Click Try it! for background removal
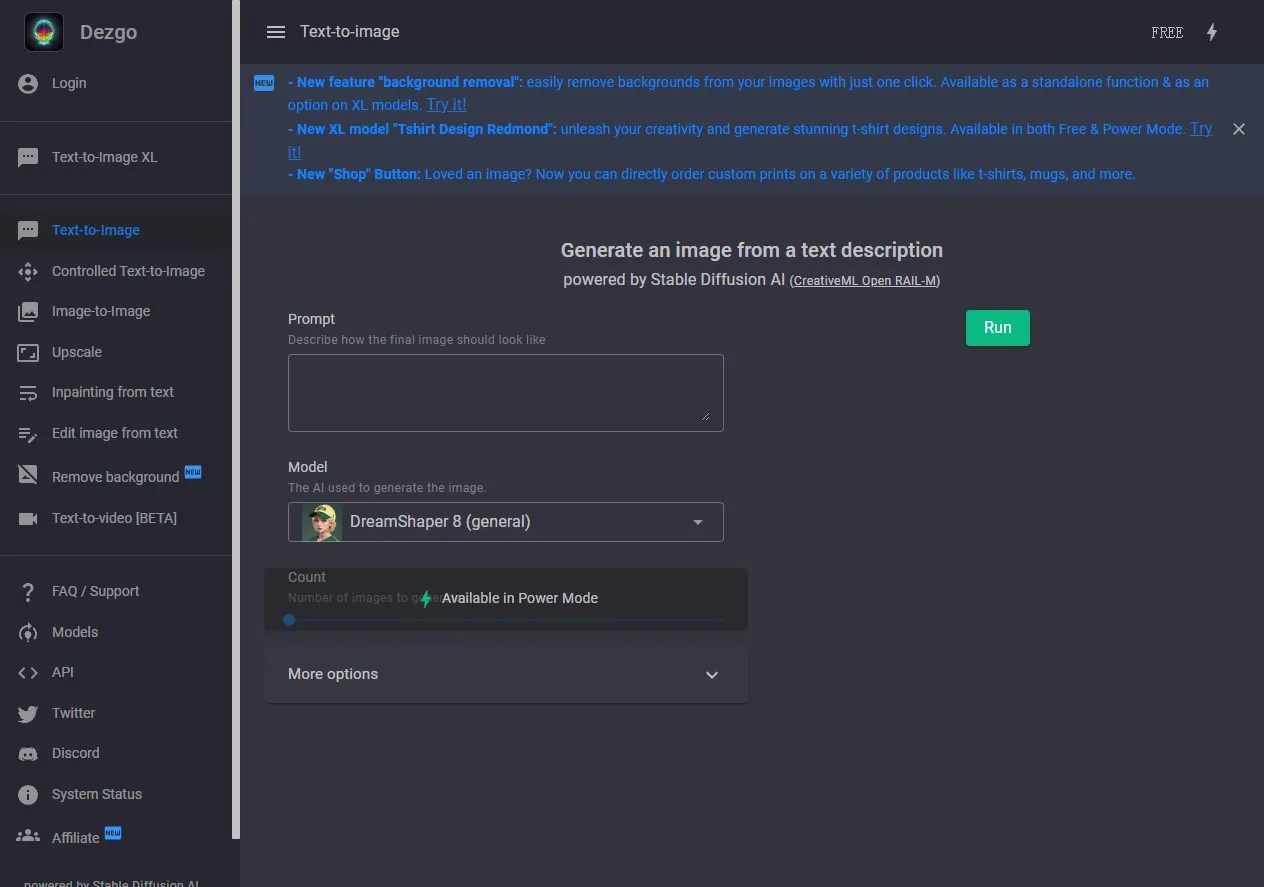Screen dimensions: 1264x887 click(x=446, y=105)
